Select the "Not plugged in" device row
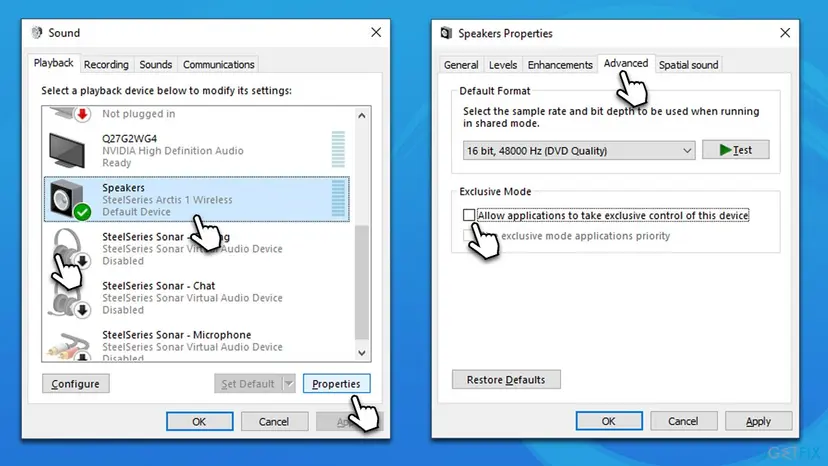Screen dimensions: 828x466 click(196, 114)
